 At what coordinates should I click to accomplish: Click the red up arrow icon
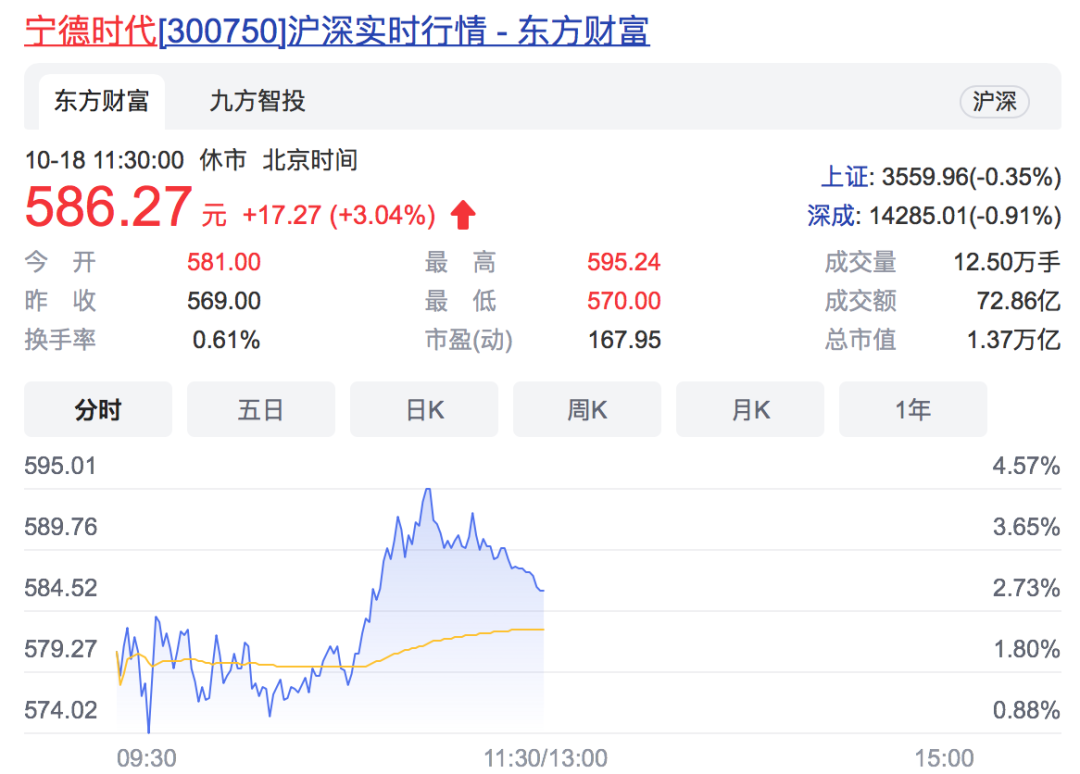tap(463, 215)
